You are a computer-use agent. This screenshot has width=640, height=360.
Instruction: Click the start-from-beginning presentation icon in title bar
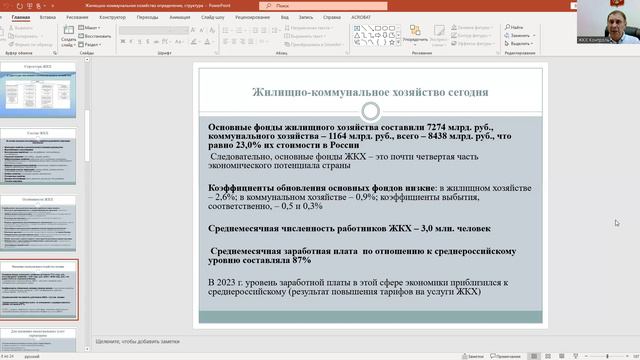(x=30, y=6)
